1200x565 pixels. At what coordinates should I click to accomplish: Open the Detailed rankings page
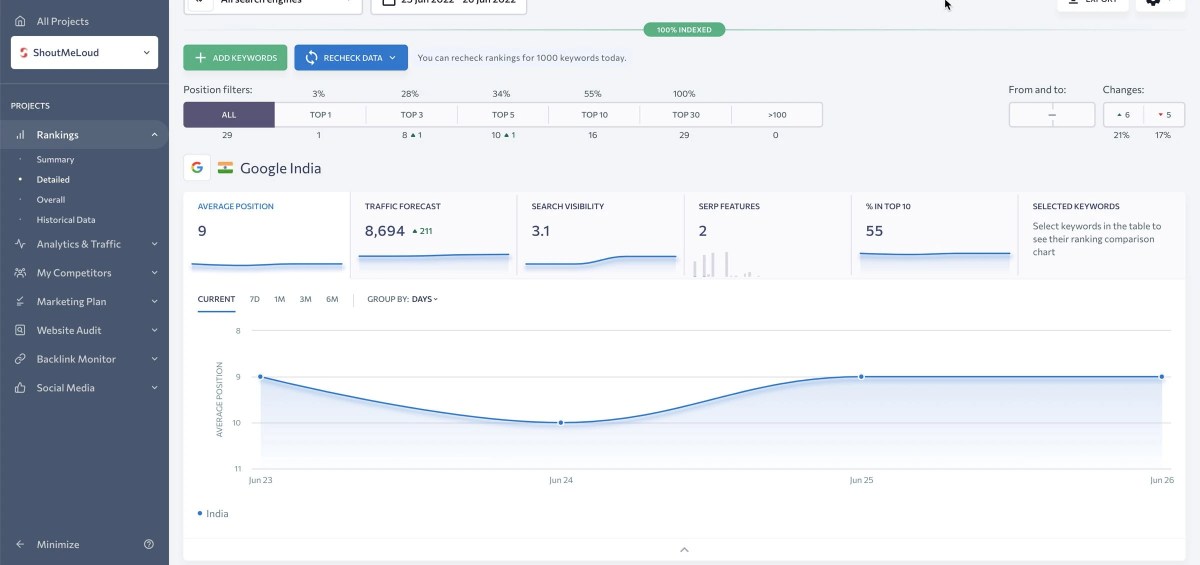point(53,180)
